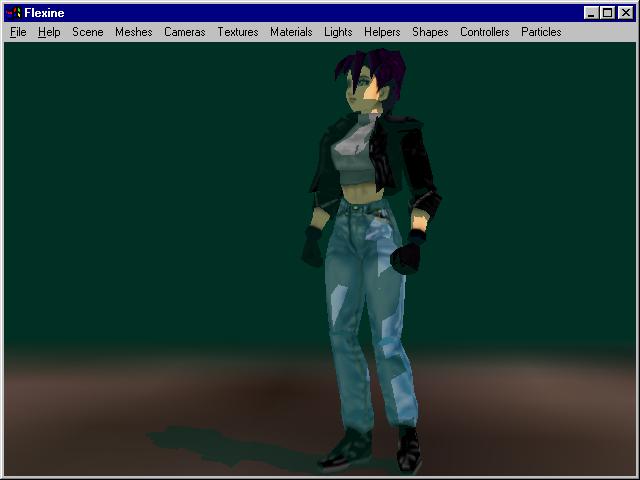640x480 pixels.
Task: Open the Meshes menu
Action: (x=133, y=32)
